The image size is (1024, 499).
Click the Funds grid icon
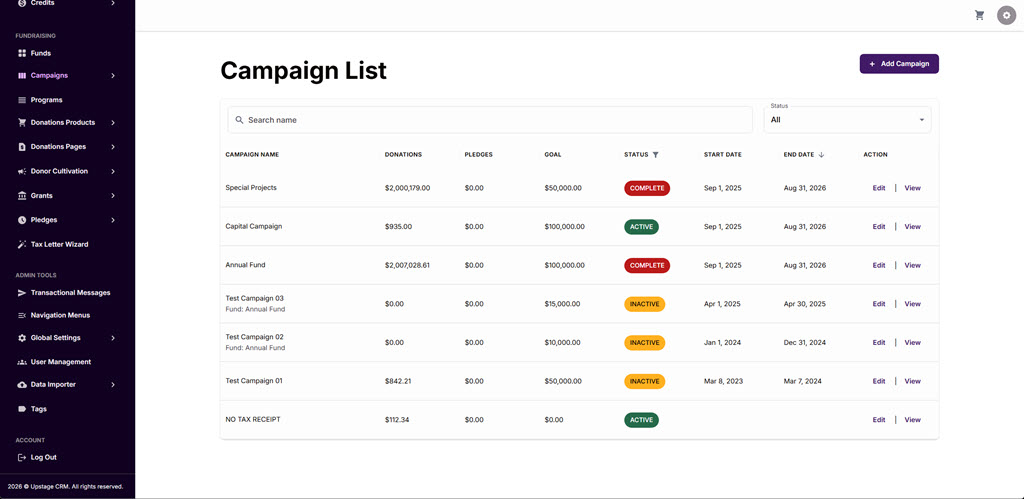tap(22, 53)
